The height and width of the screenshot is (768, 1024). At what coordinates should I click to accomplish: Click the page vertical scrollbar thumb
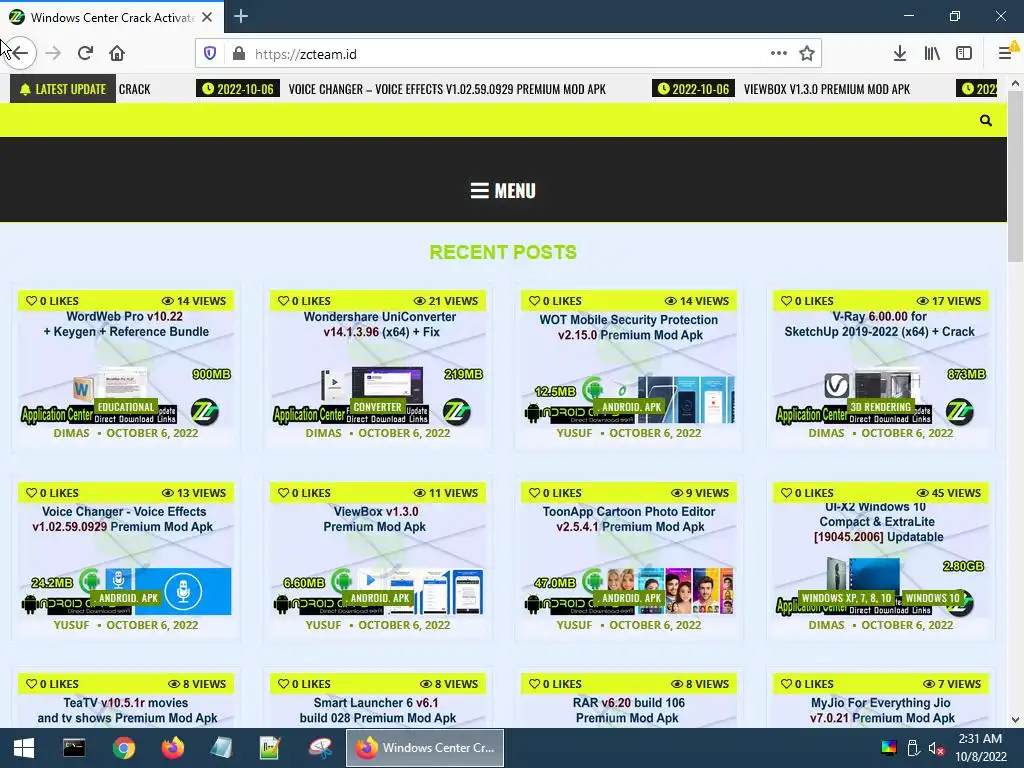(x=1015, y=176)
